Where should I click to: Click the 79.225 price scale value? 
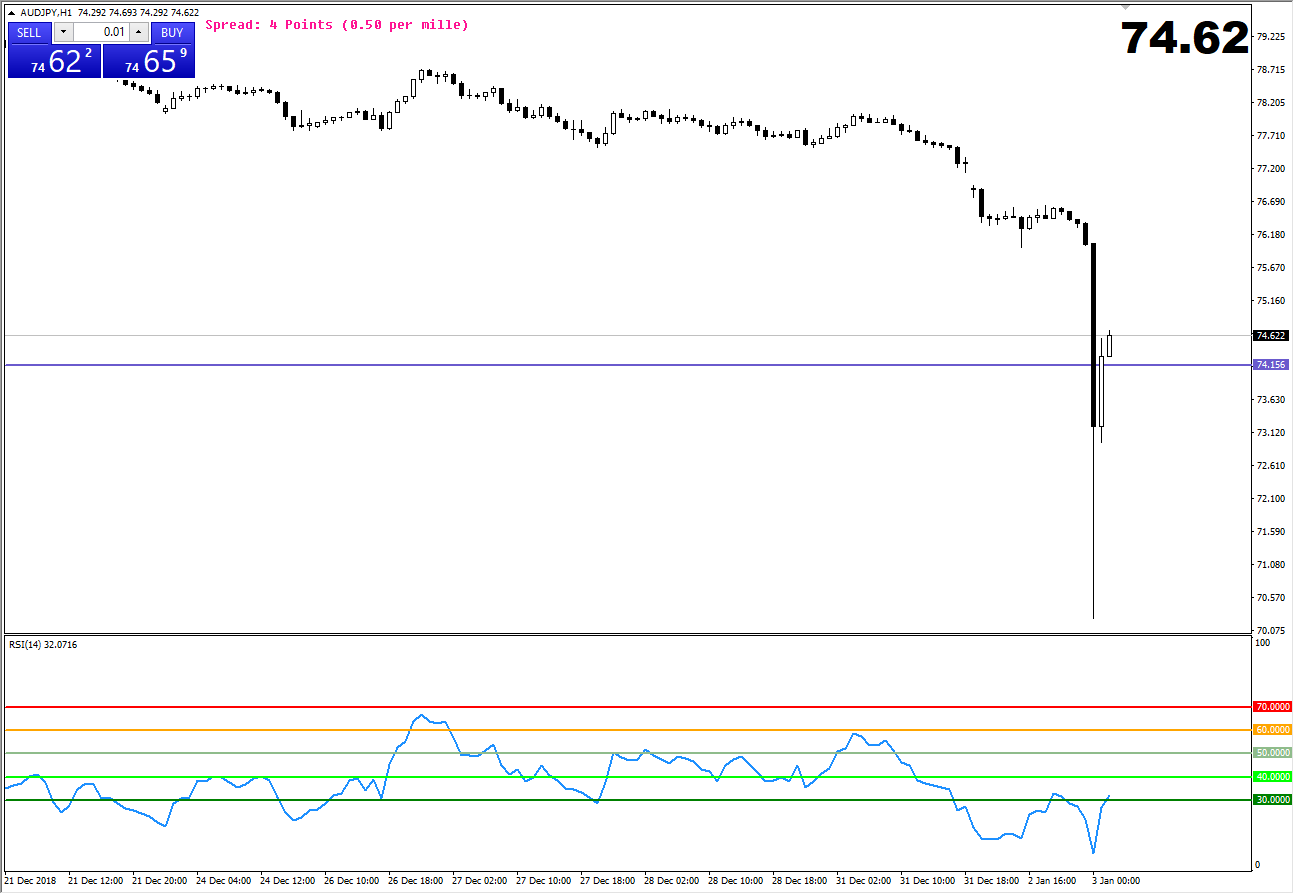pyautogui.click(x=1270, y=37)
